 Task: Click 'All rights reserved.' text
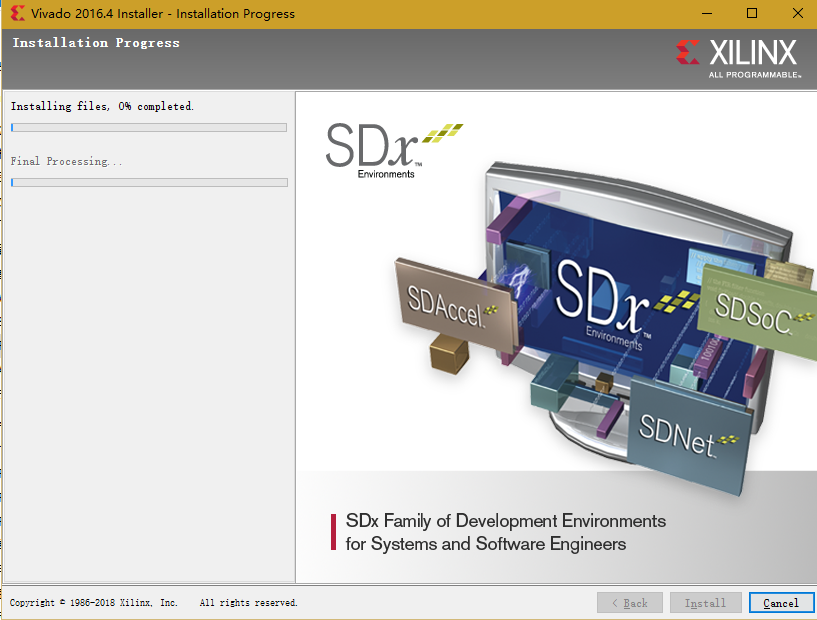point(248,603)
